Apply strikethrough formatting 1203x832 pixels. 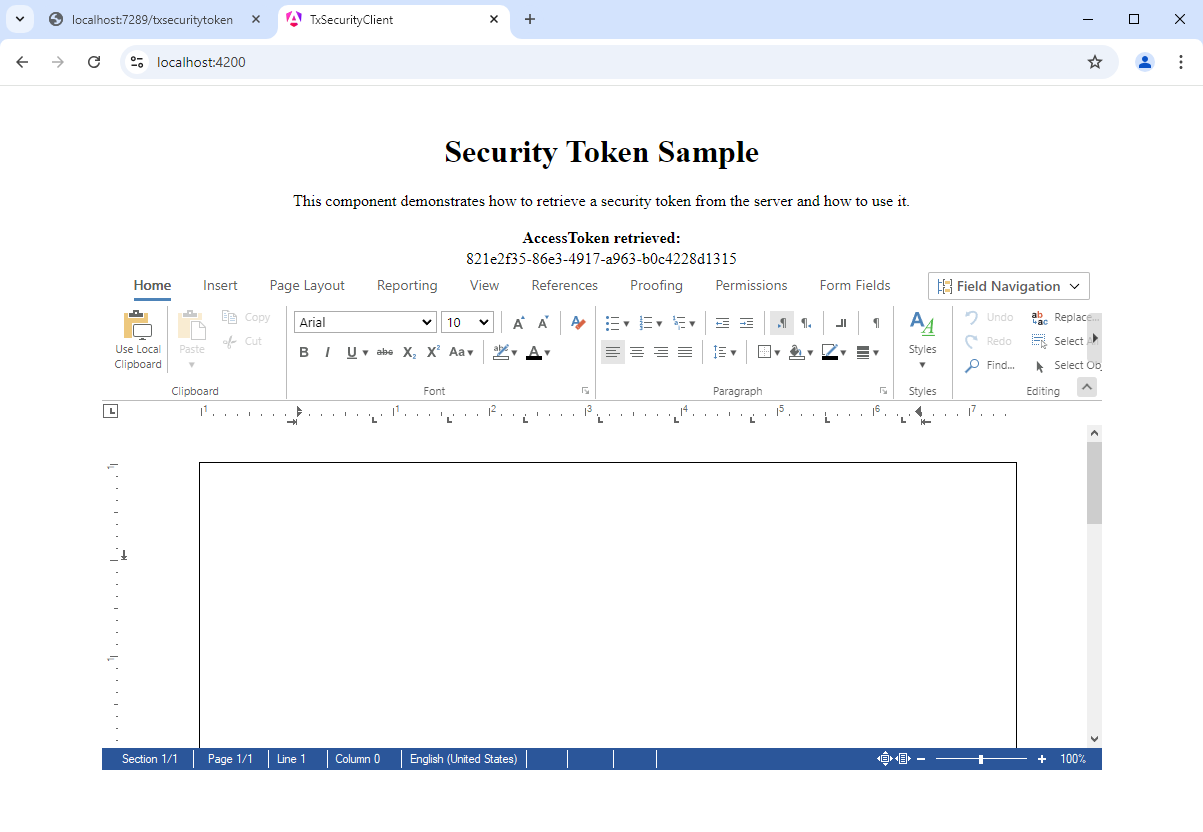[x=384, y=352]
